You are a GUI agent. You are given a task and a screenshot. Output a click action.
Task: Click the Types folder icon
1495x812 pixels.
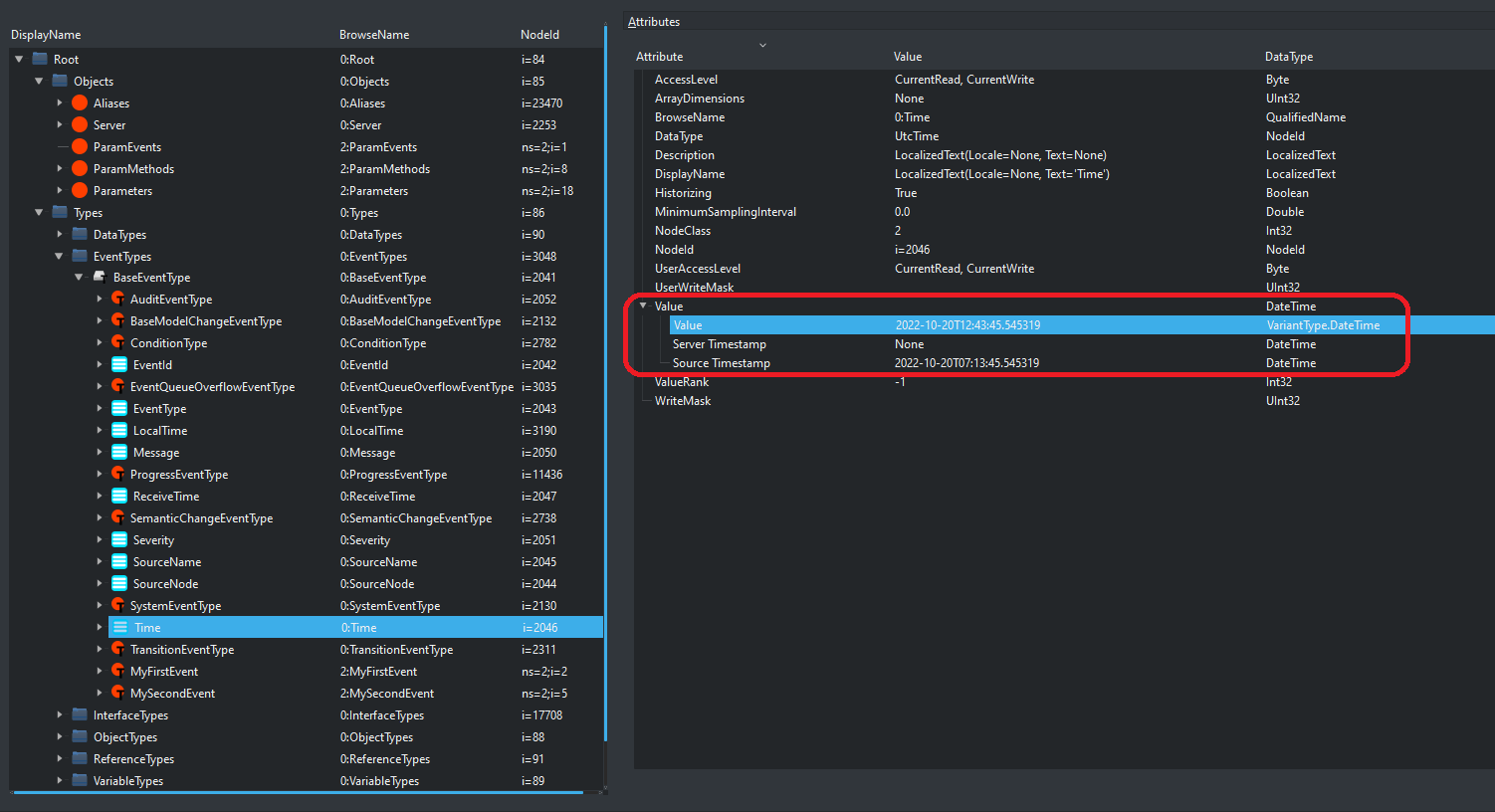60,213
